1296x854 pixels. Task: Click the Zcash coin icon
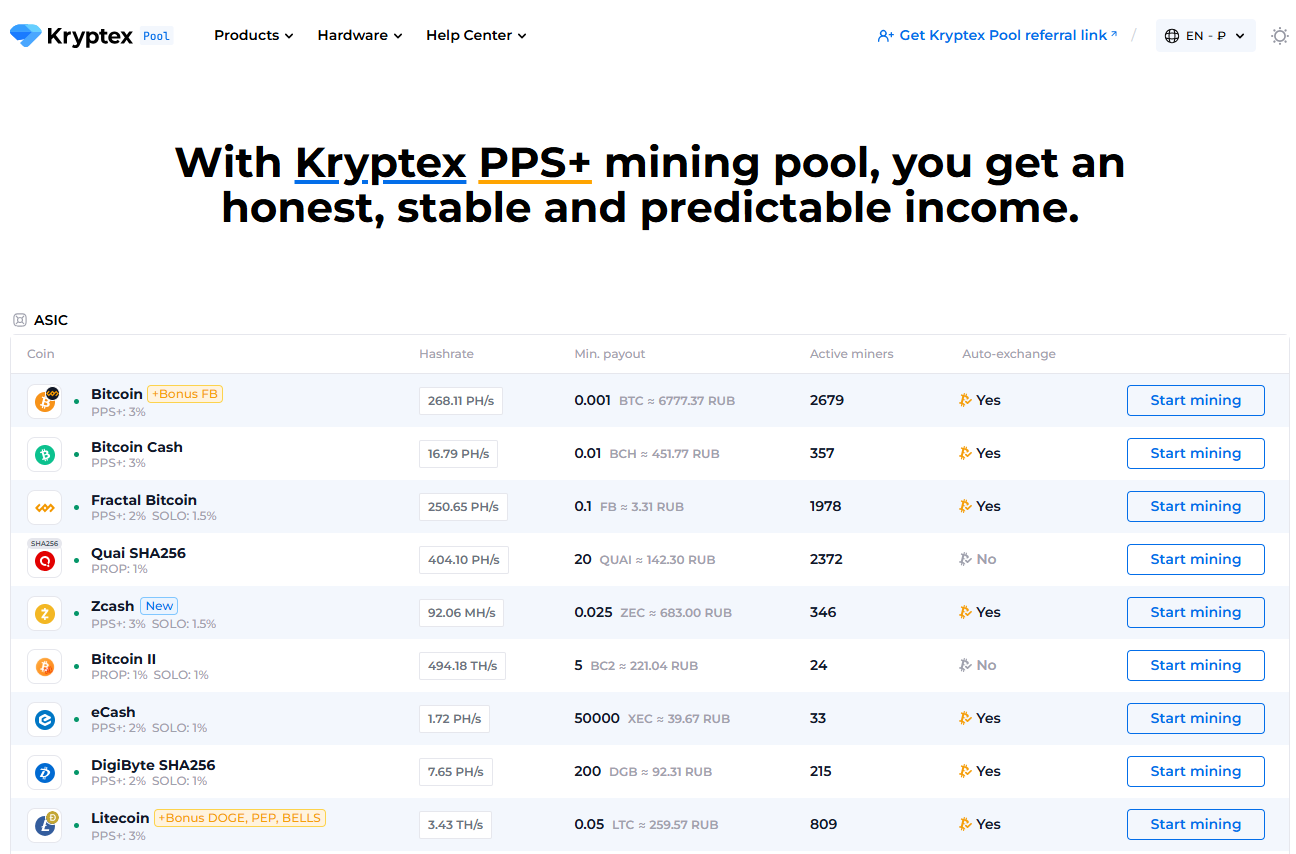coord(45,613)
